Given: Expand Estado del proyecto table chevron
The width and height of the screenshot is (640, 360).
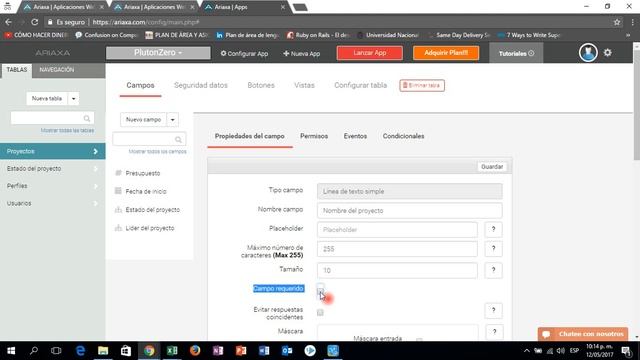Looking at the screenshot, I should point(96,169).
